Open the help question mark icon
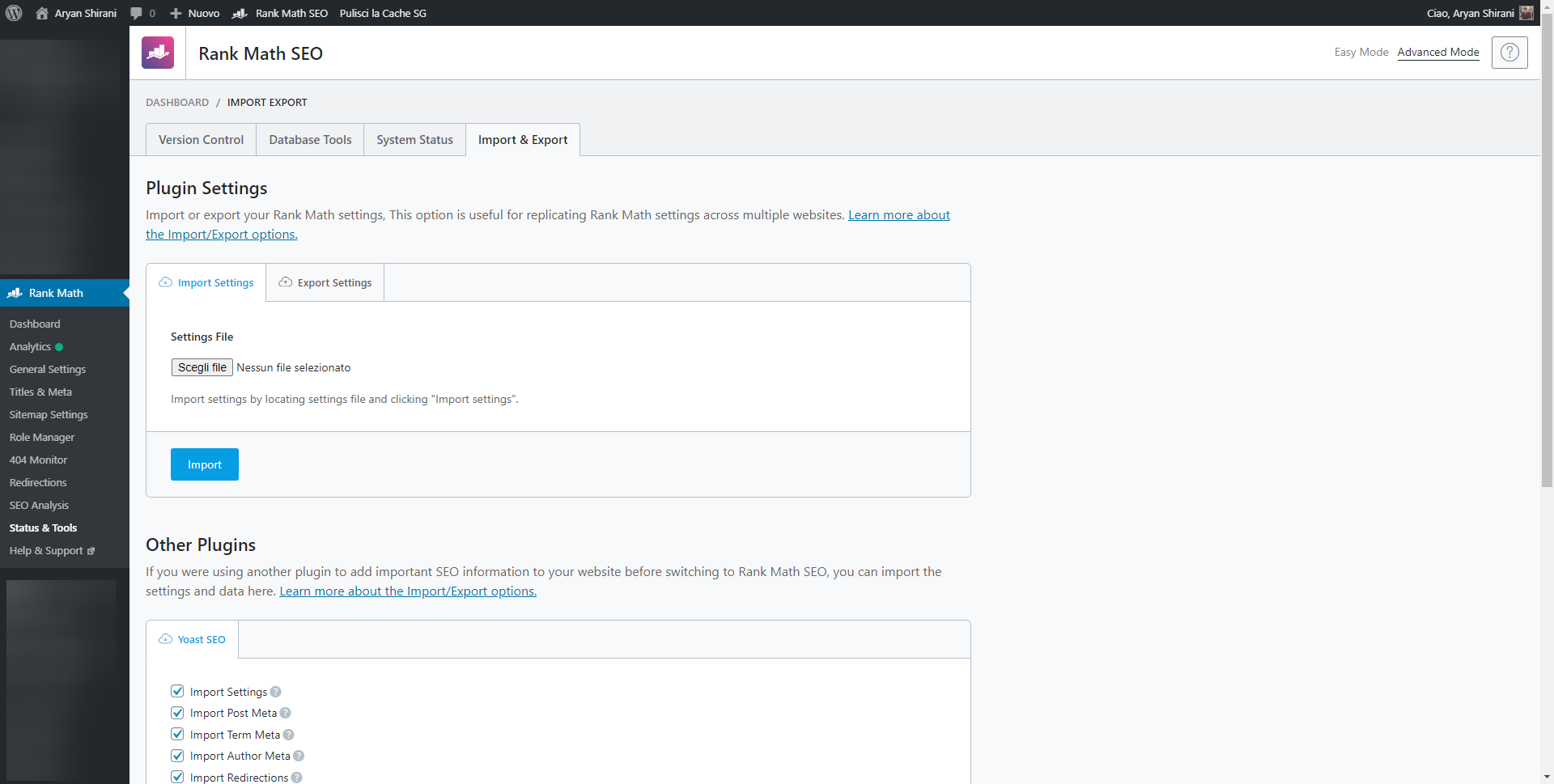Viewport: 1554px width, 784px height. click(1509, 53)
